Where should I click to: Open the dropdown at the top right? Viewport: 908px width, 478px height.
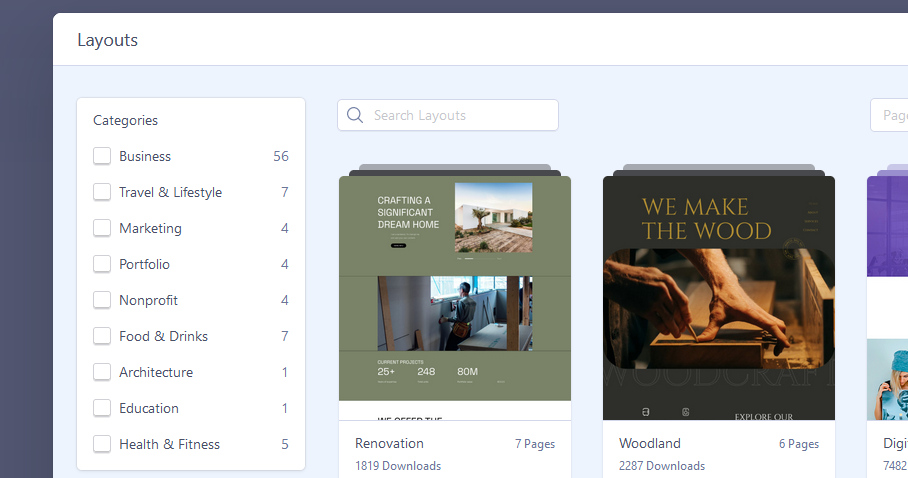tap(889, 115)
